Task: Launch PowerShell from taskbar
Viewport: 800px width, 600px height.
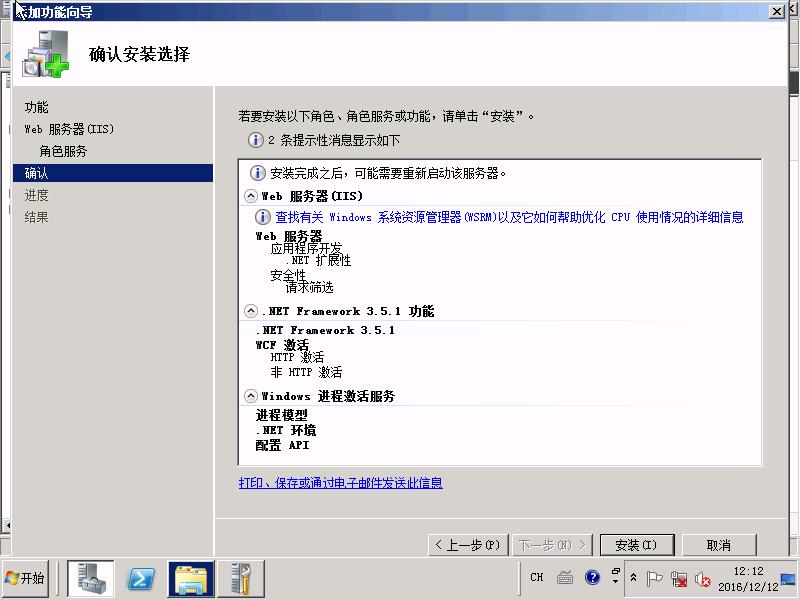Action: 141,578
